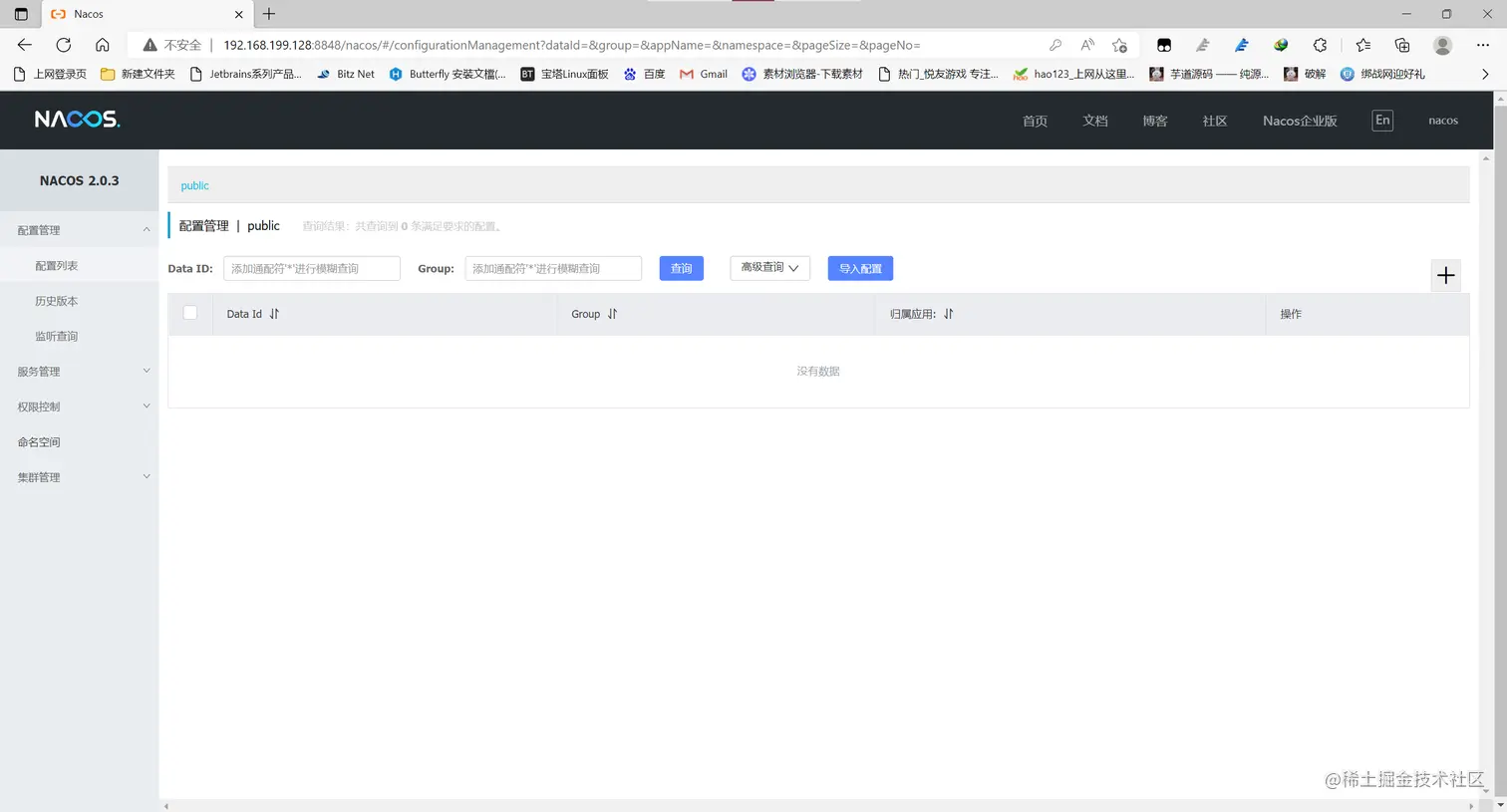Image resolution: width=1507 pixels, height=812 pixels.
Task: Open Gmail bookmark
Action: tap(704, 74)
